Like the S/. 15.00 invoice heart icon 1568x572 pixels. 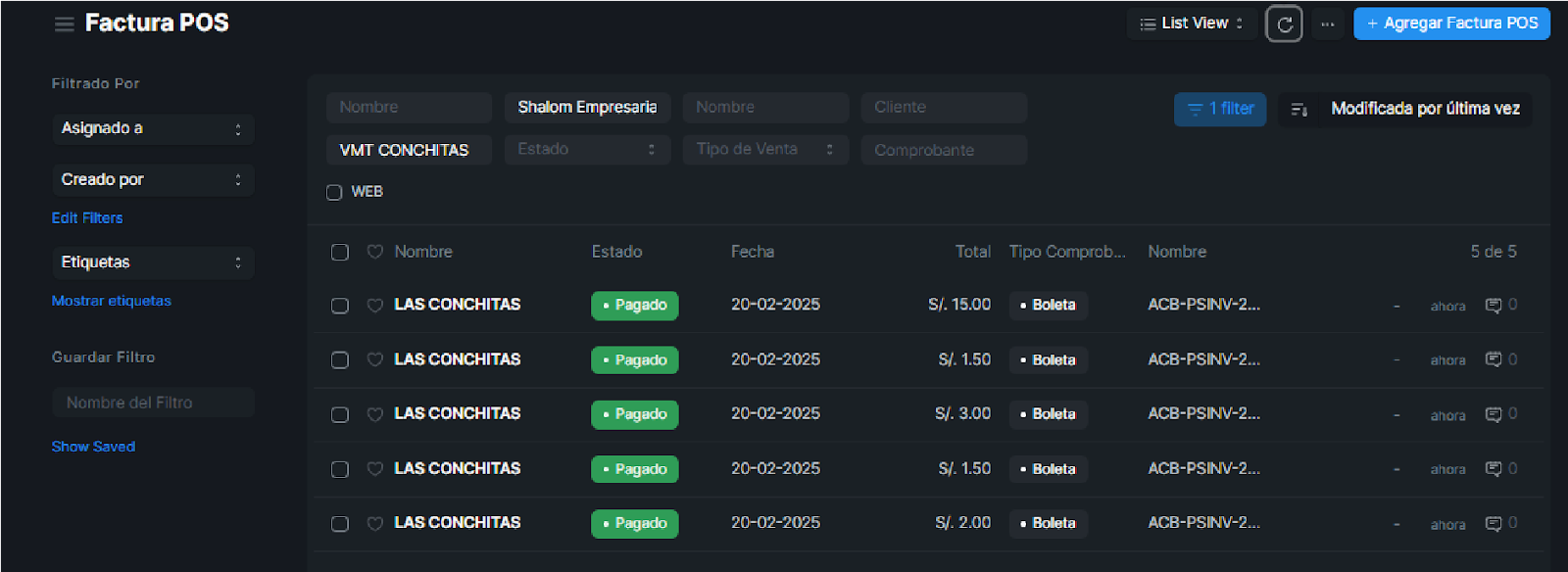(x=374, y=306)
